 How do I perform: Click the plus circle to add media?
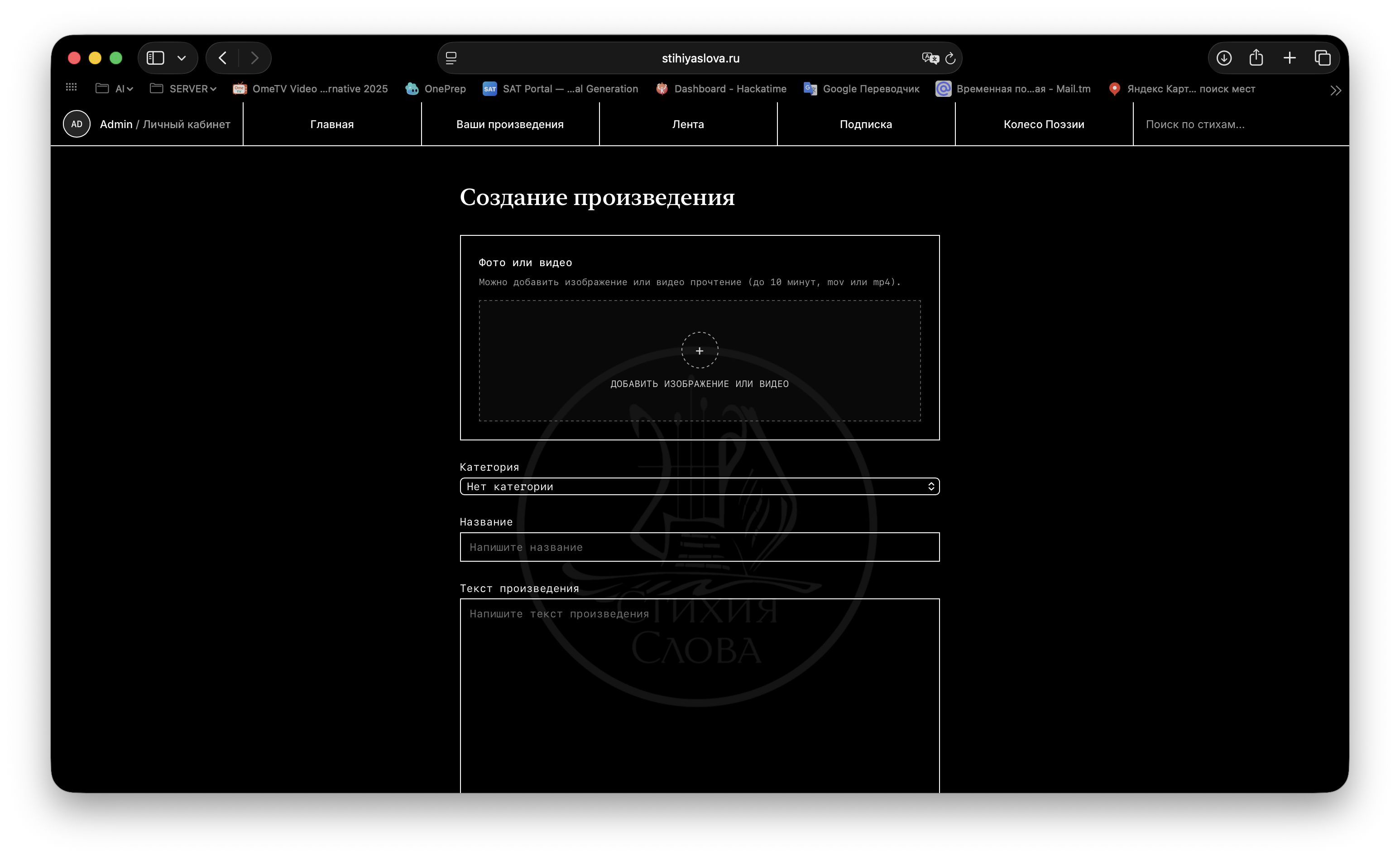699,350
